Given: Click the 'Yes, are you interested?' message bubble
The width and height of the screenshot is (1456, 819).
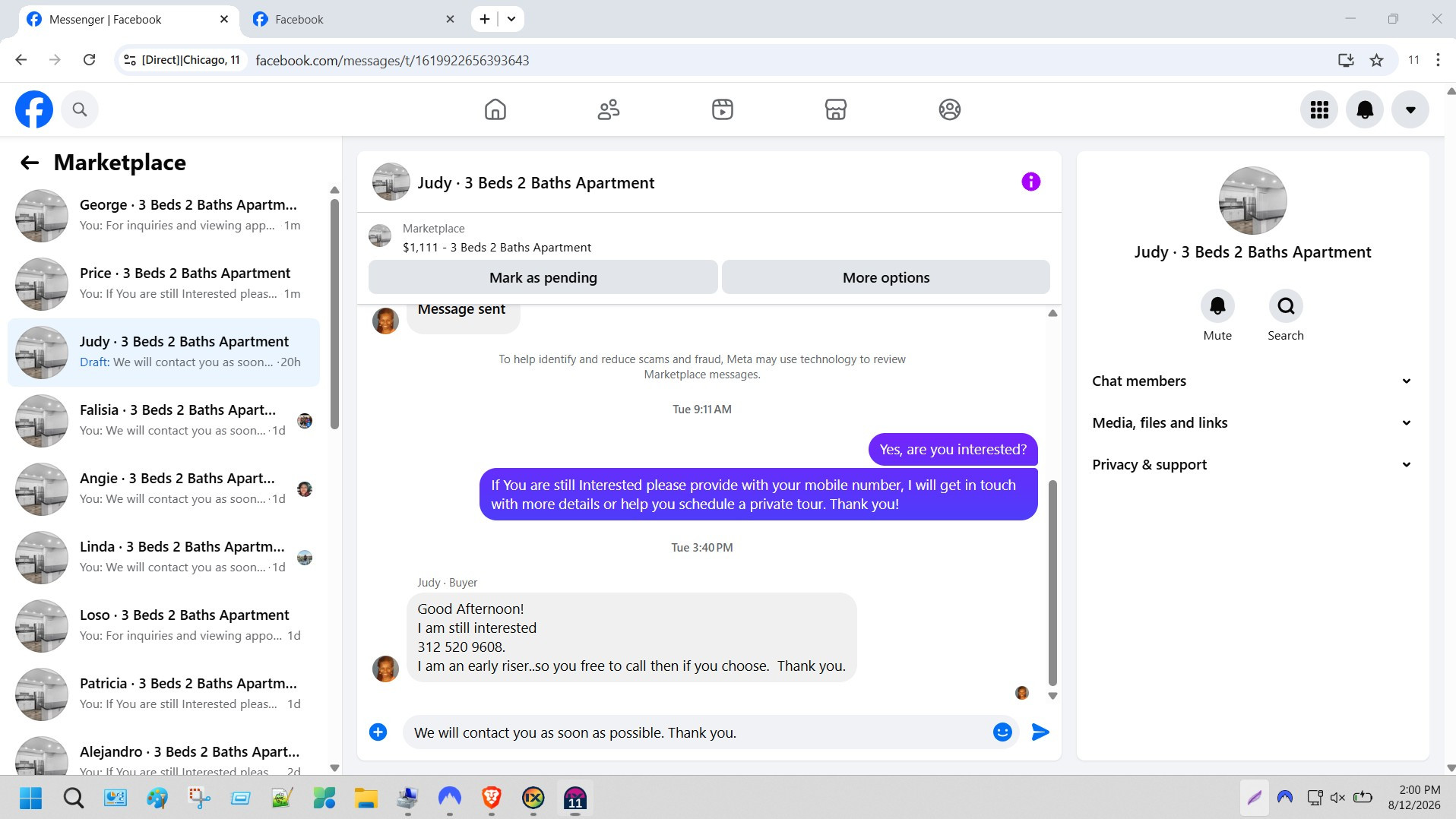Looking at the screenshot, I should click(953, 450).
